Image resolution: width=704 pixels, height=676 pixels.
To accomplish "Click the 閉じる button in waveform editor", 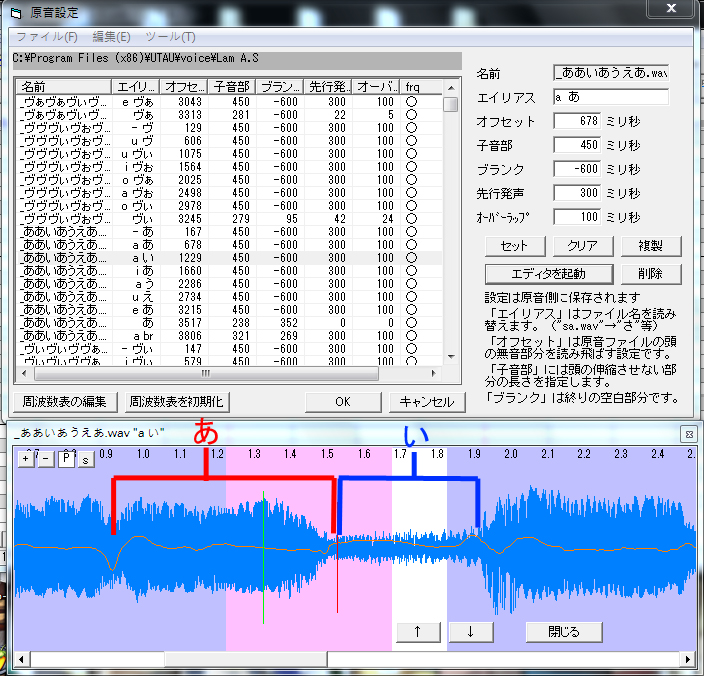I will (x=564, y=632).
